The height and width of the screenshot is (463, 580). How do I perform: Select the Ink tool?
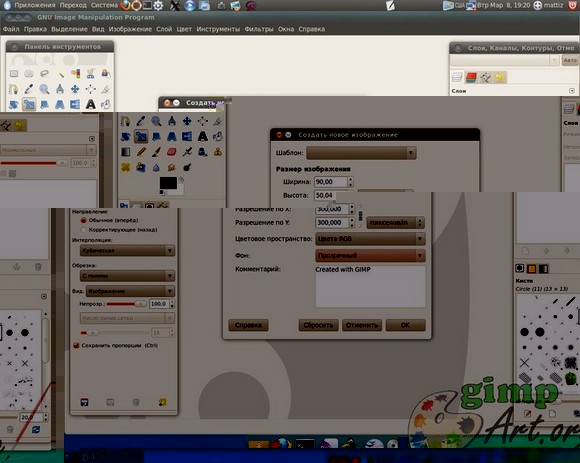202,152
